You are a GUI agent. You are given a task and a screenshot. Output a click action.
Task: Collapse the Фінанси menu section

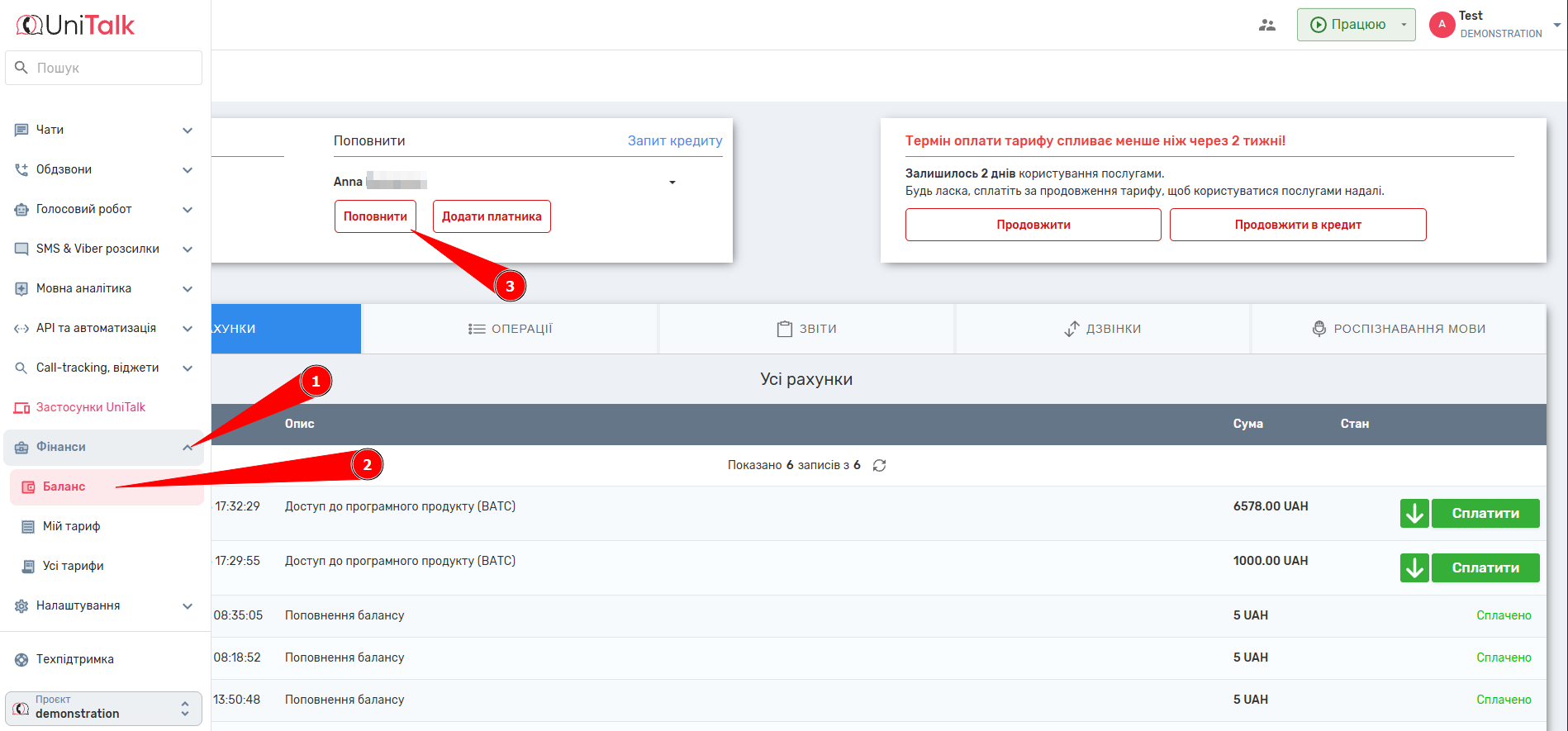188,447
